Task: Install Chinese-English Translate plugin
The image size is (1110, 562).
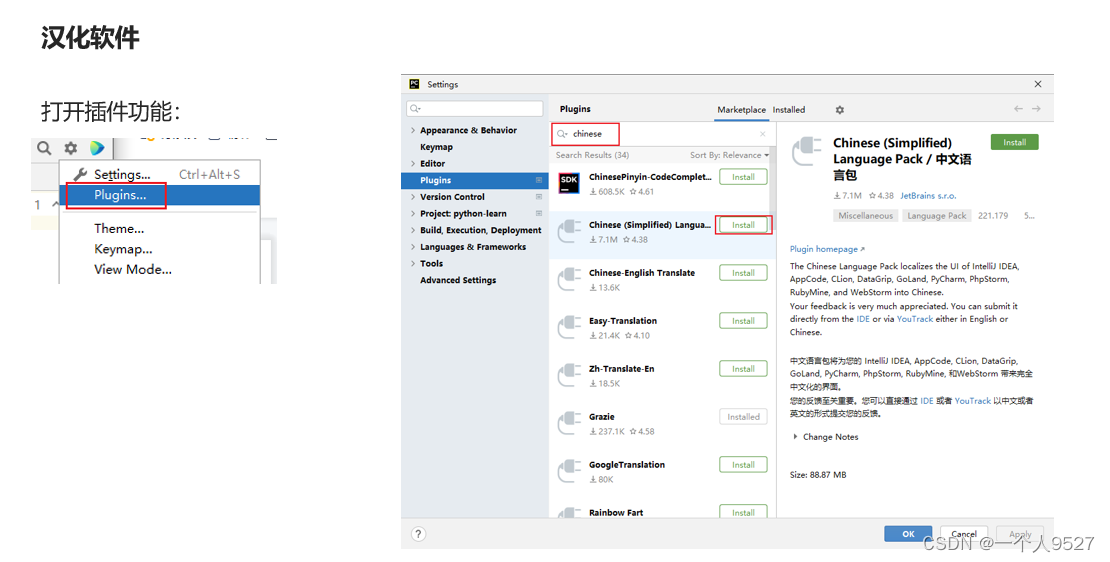Action: pyautogui.click(x=743, y=273)
